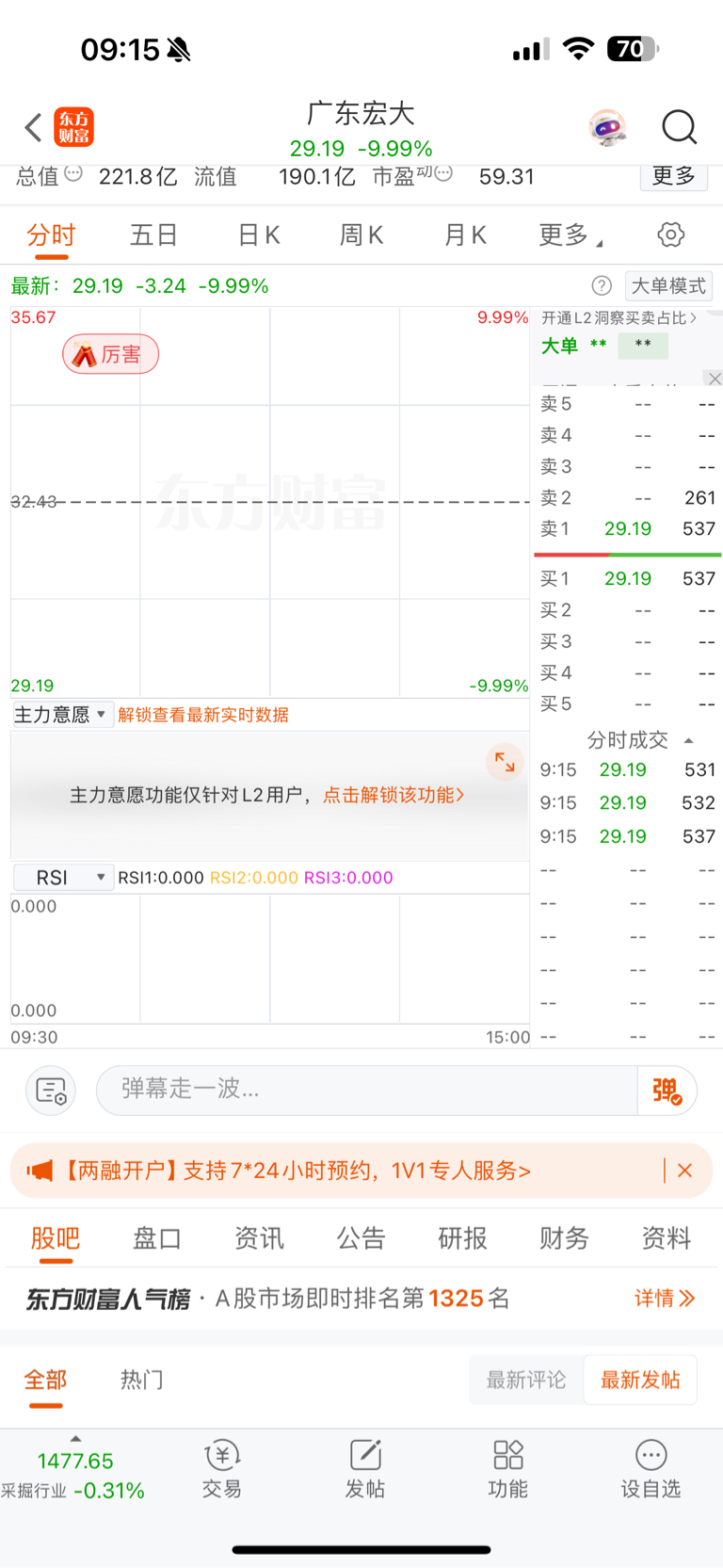
Task: Close the L2 order panel popup
Action: pyautogui.click(x=715, y=379)
